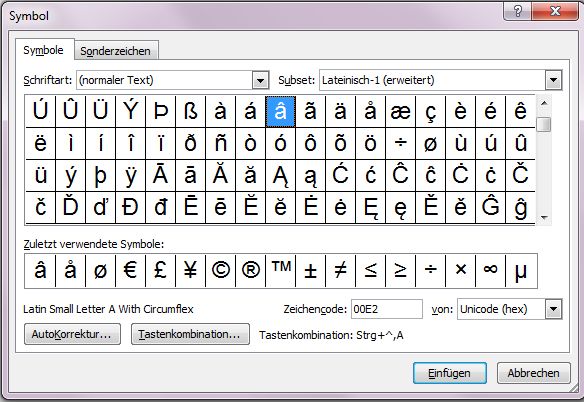
Task: Select the Ė capital E with dot above
Action: [x=311, y=208]
